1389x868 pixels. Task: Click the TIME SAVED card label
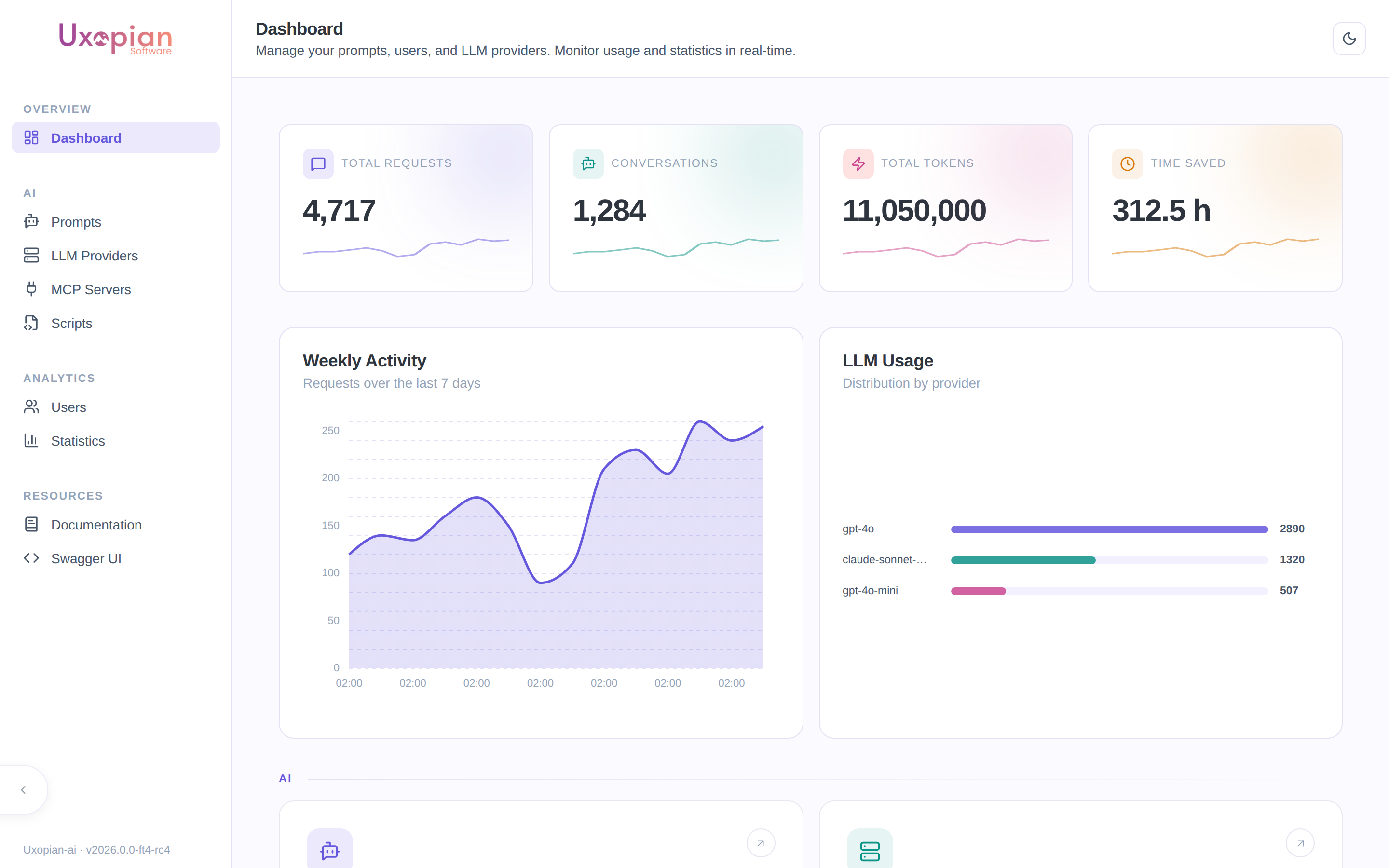click(x=1188, y=163)
